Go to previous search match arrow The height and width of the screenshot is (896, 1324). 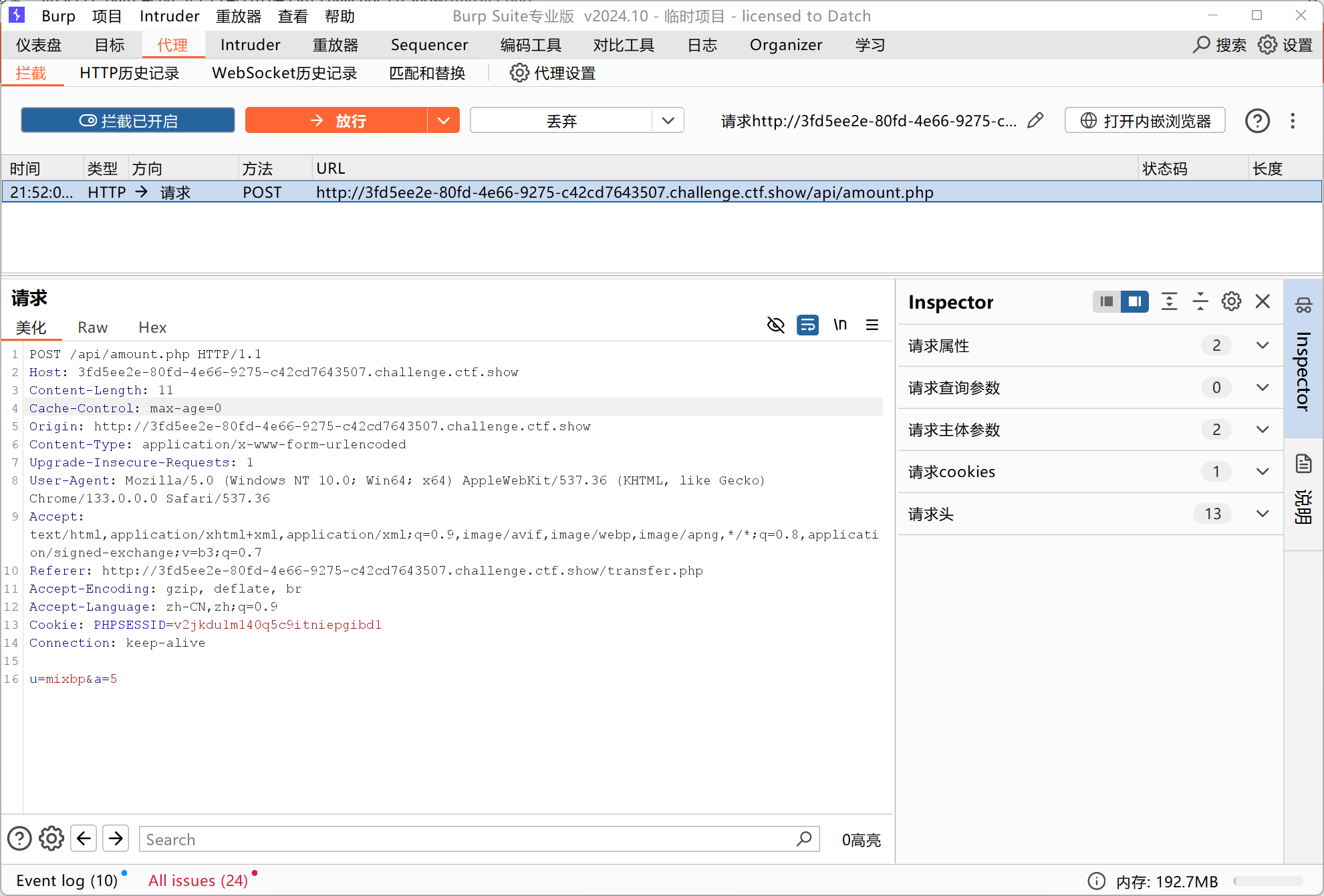[x=84, y=839]
